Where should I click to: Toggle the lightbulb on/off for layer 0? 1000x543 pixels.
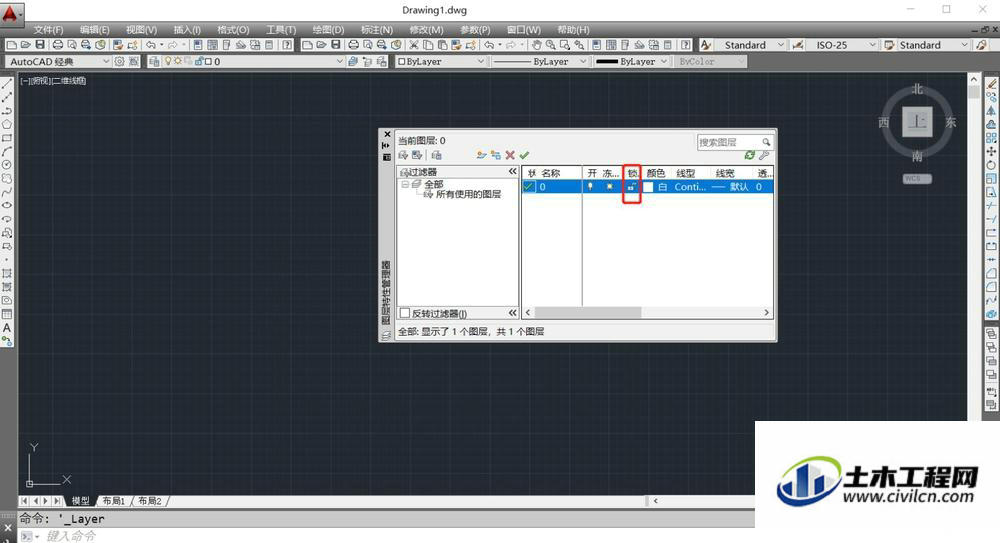click(591, 187)
